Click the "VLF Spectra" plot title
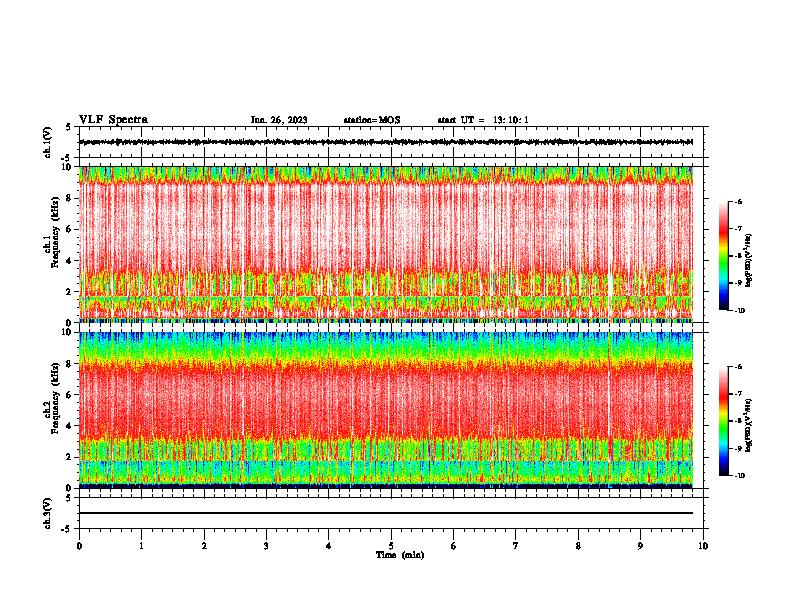This screenshot has height=612, width=792. 113,120
